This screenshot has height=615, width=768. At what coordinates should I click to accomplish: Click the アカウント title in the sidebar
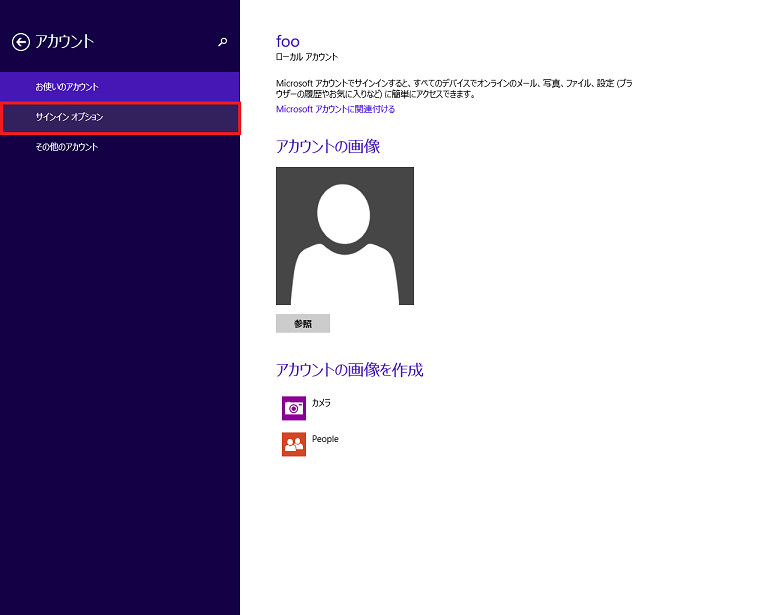[x=64, y=42]
